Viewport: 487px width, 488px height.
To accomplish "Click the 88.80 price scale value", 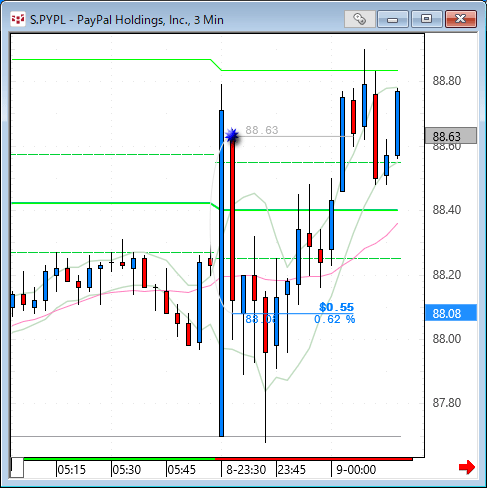I will [447, 81].
